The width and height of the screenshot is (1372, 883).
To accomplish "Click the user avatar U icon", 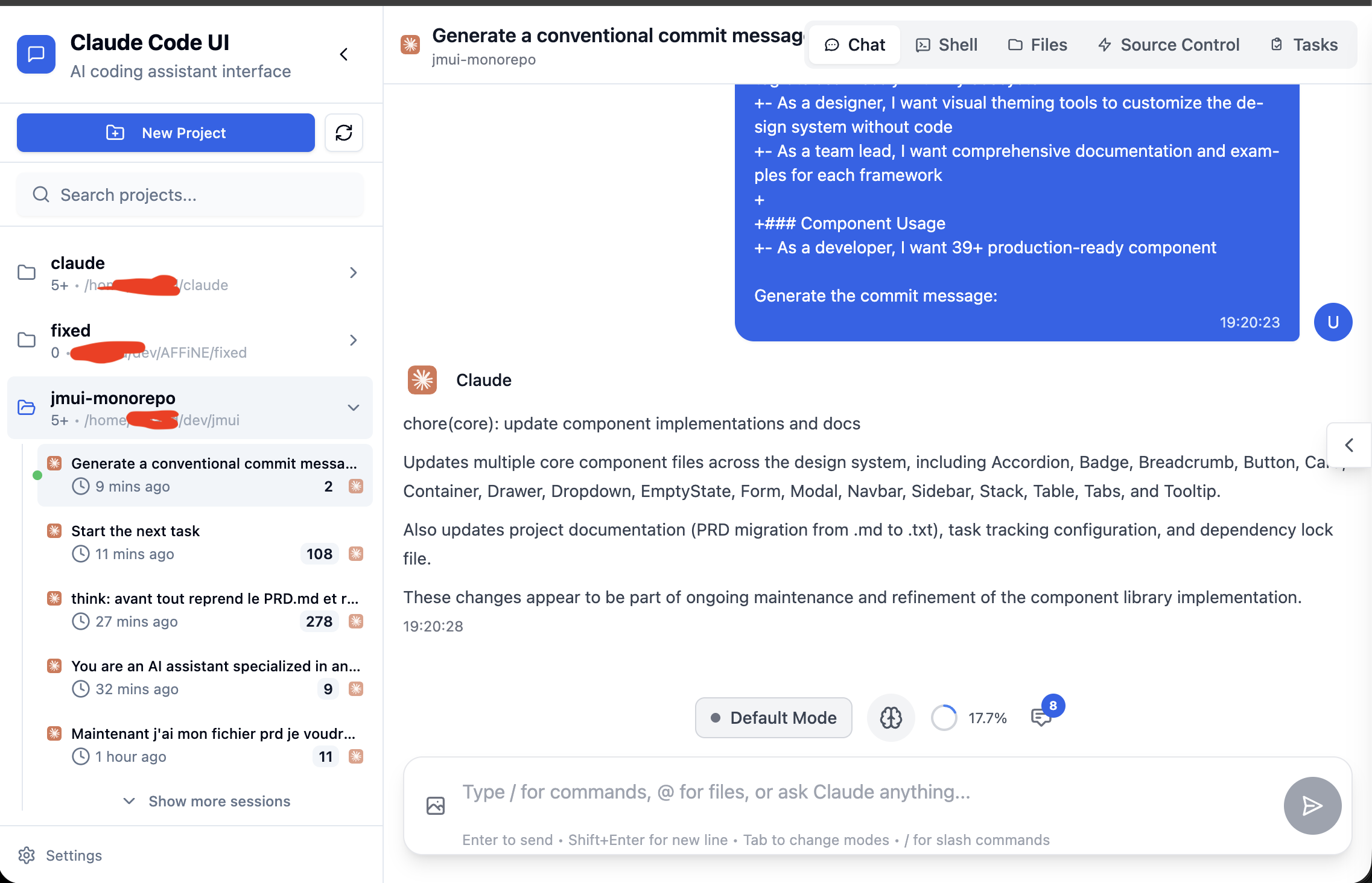I will [x=1332, y=322].
